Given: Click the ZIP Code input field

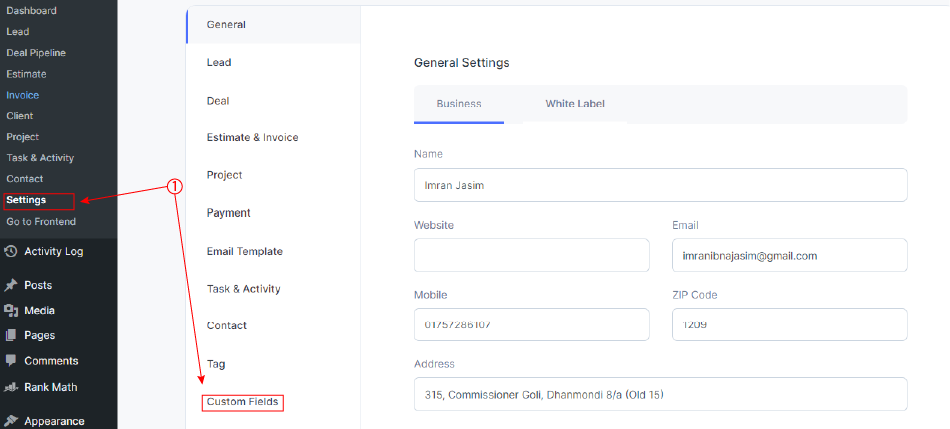Looking at the screenshot, I should click(x=790, y=325).
